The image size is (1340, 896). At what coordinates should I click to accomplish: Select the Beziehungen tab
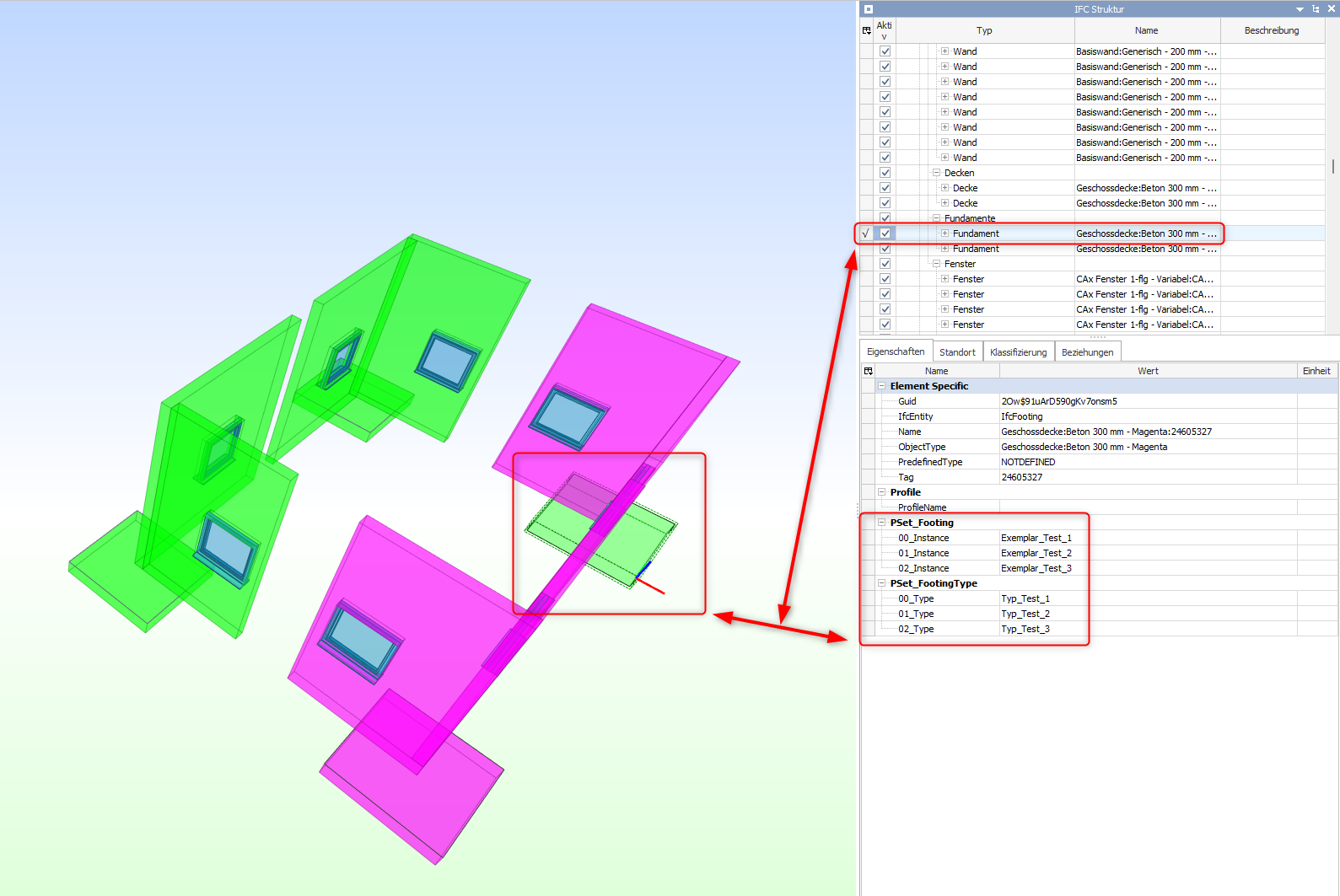pyautogui.click(x=1087, y=352)
